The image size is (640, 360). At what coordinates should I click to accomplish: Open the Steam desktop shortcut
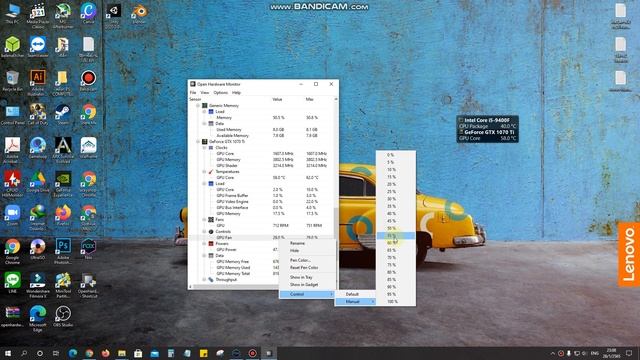[x=63, y=114]
